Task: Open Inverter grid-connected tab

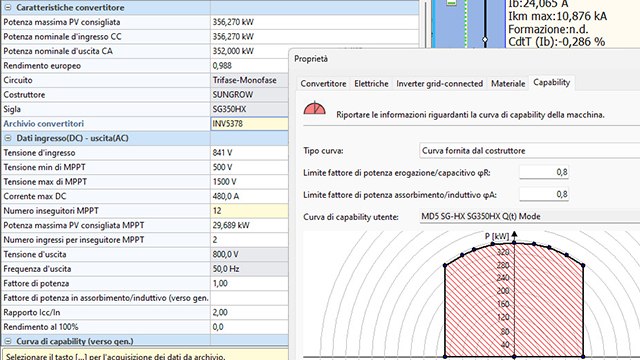Action: [439, 83]
